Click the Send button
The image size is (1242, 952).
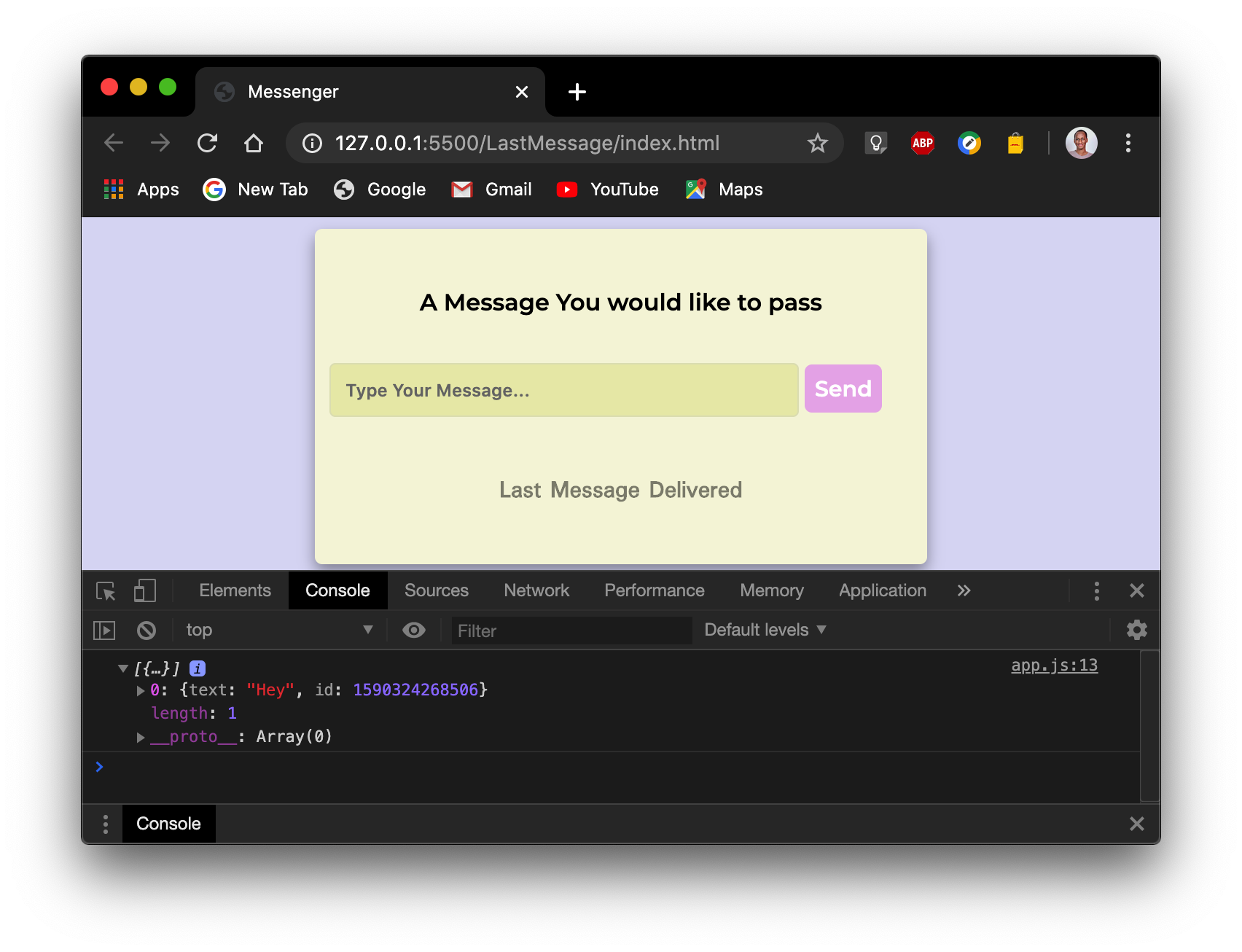coord(842,389)
